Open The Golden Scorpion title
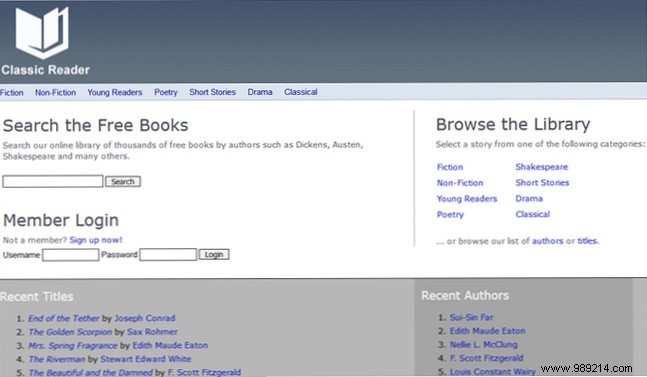Image resolution: width=647 pixels, height=377 pixels. (x=70, y=332)
